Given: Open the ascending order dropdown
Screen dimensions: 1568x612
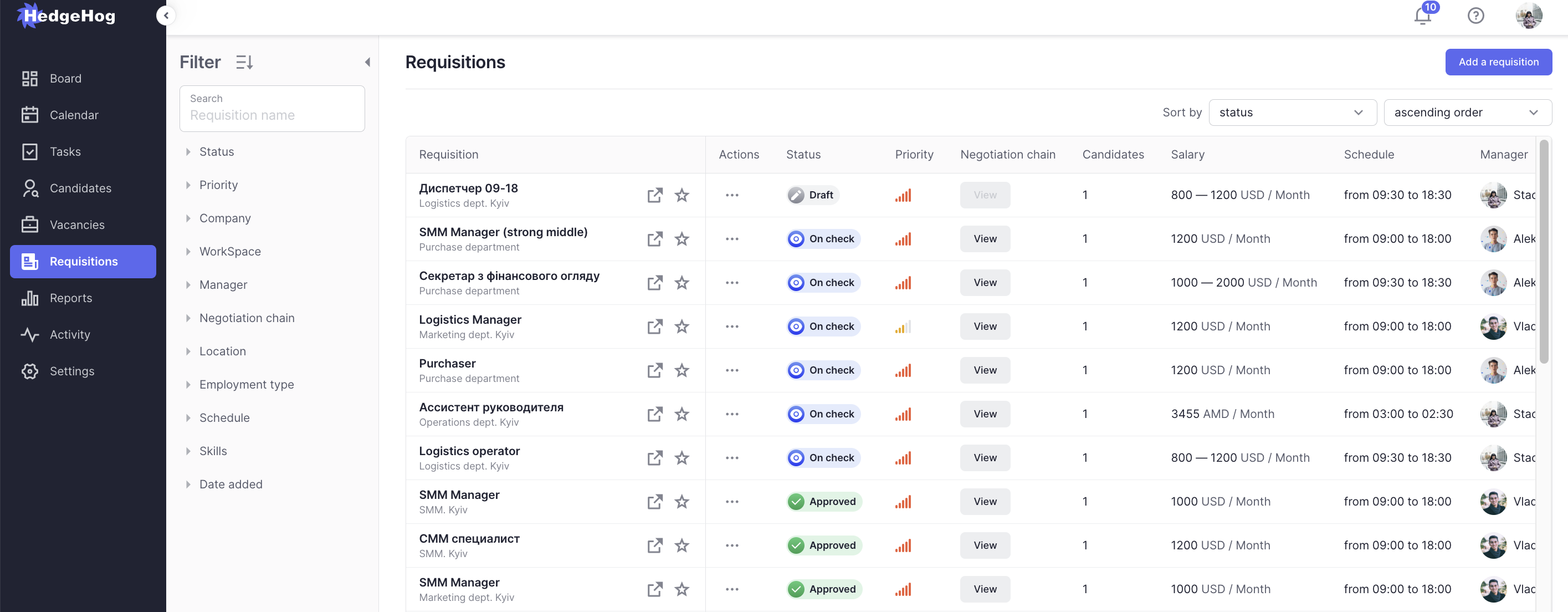Looking at the screenshot, I should point(1467,113).
